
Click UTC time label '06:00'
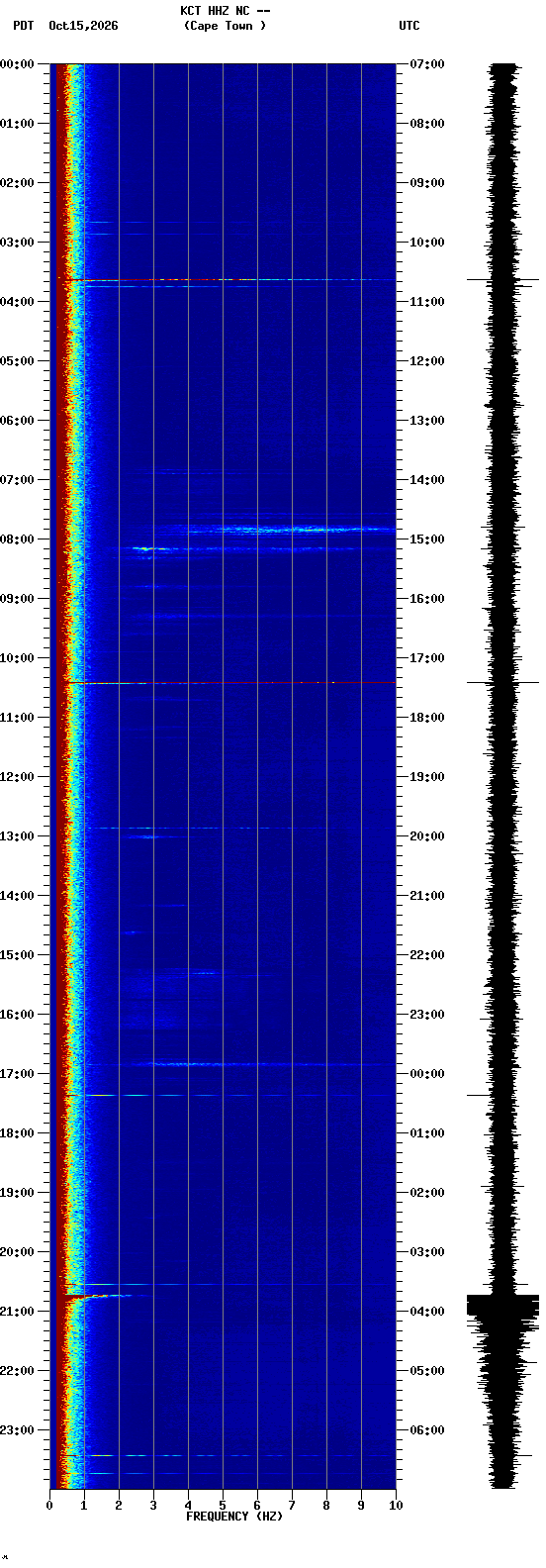point(427,1430)
